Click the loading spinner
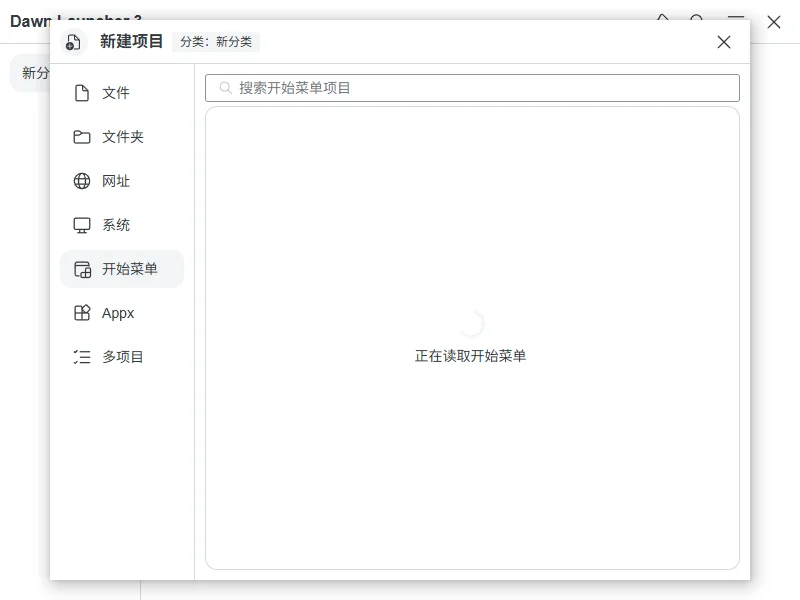 pyautogui.click(x=471, y=323)
